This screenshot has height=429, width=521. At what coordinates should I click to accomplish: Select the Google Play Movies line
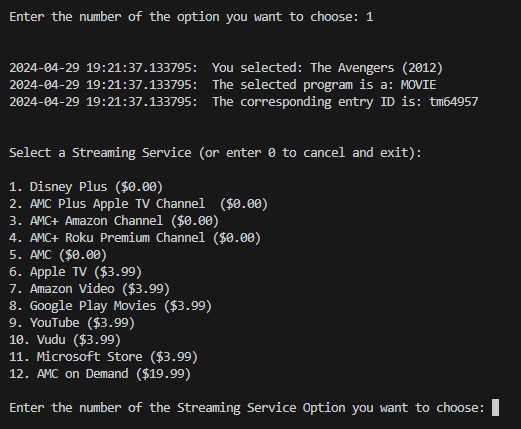click(x=111, y=306)
